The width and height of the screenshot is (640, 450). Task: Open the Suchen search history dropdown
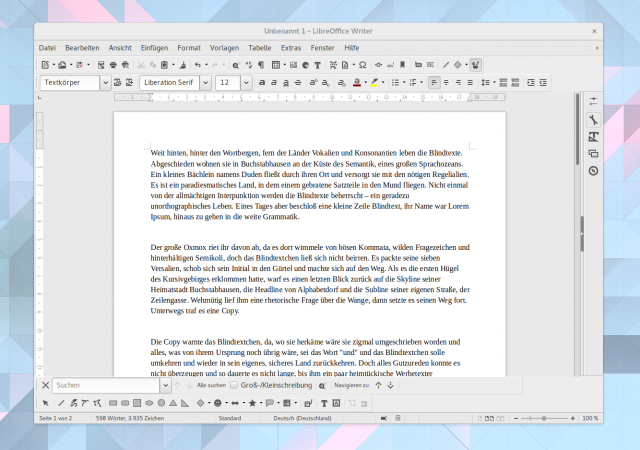165,385
